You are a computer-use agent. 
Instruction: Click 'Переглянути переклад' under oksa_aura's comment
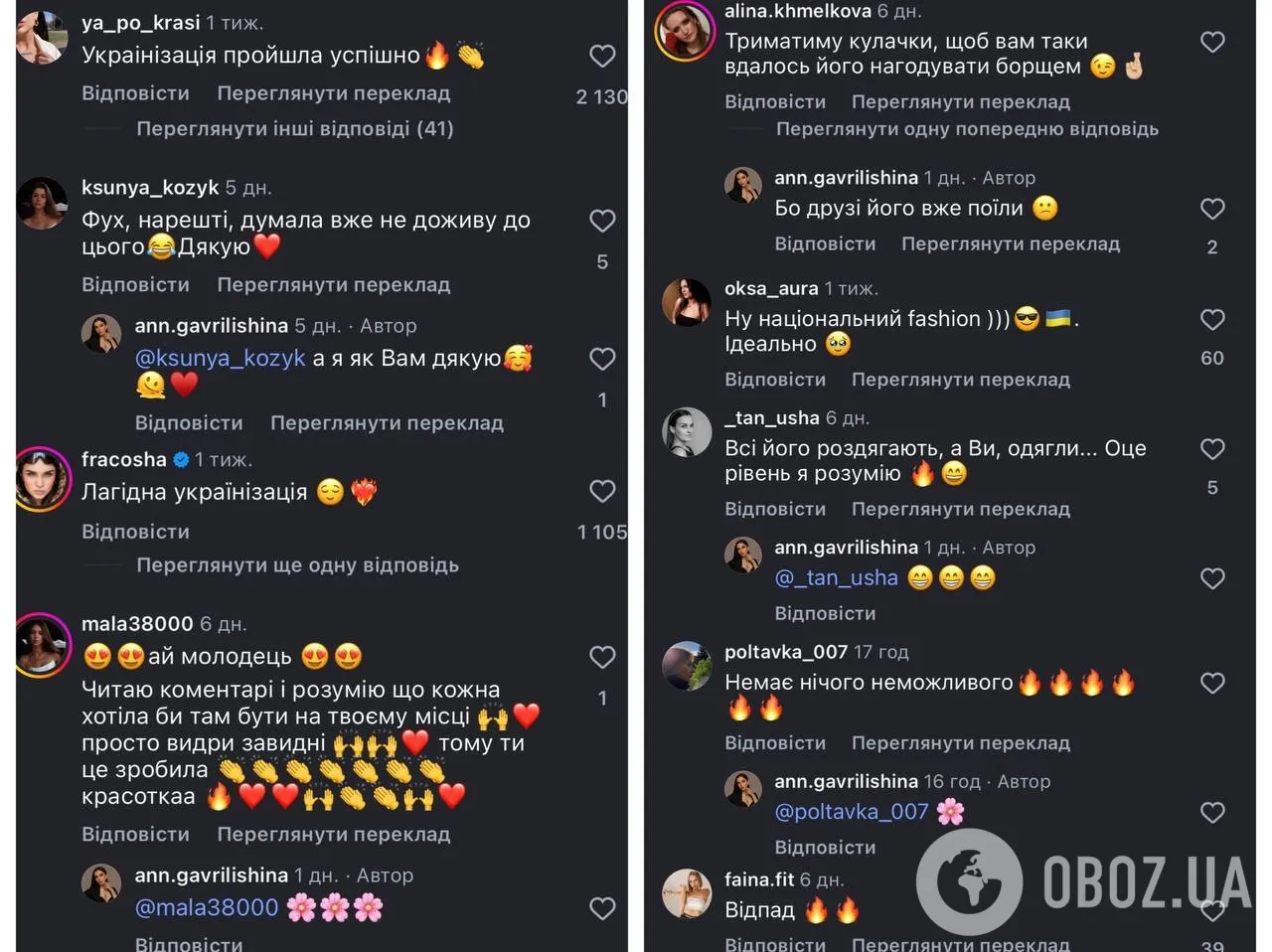(961, 380)
